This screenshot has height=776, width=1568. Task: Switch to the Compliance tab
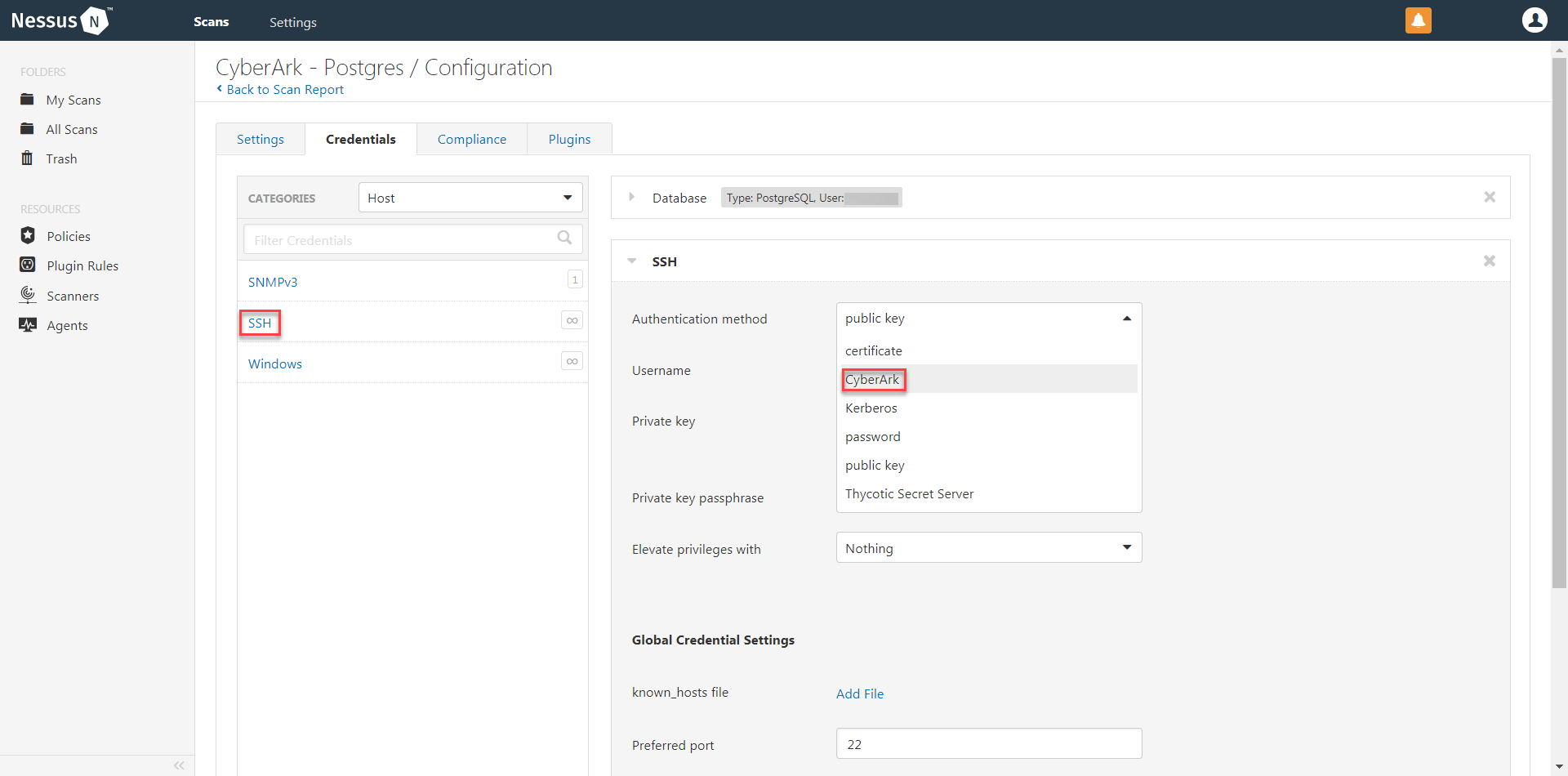pos(471,139)
